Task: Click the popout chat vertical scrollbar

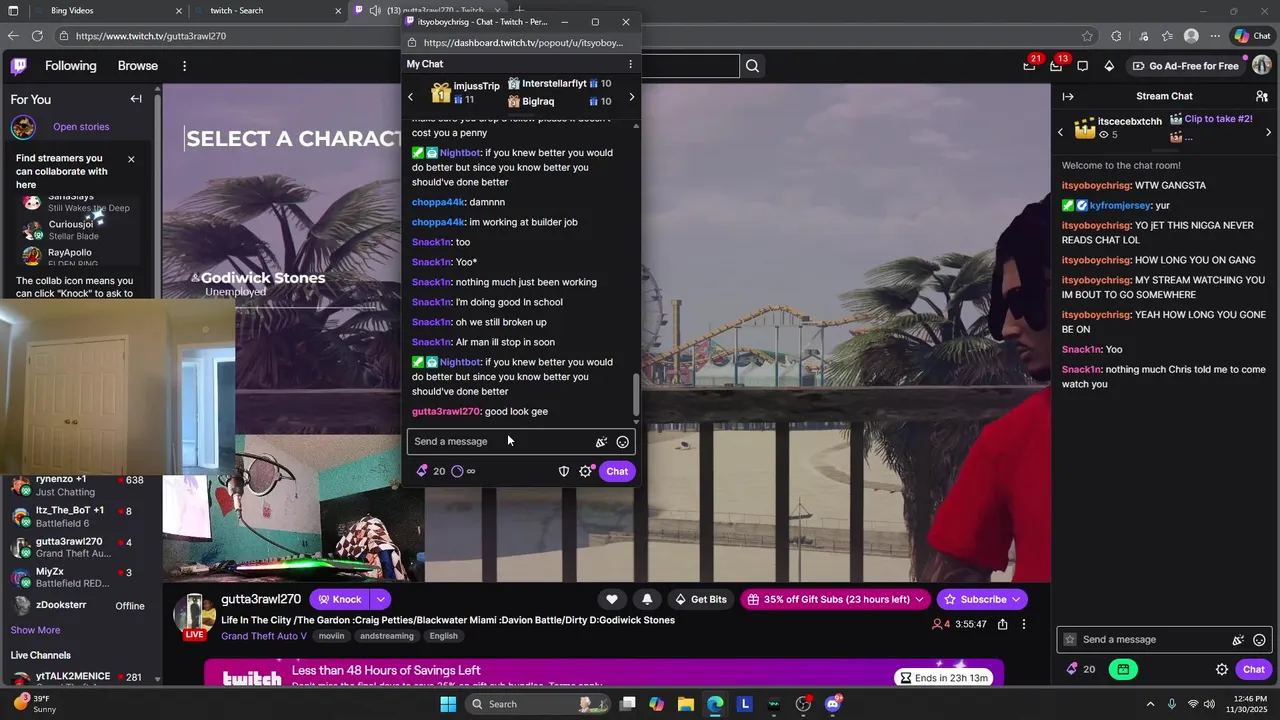Action: (x=637, y=396)
